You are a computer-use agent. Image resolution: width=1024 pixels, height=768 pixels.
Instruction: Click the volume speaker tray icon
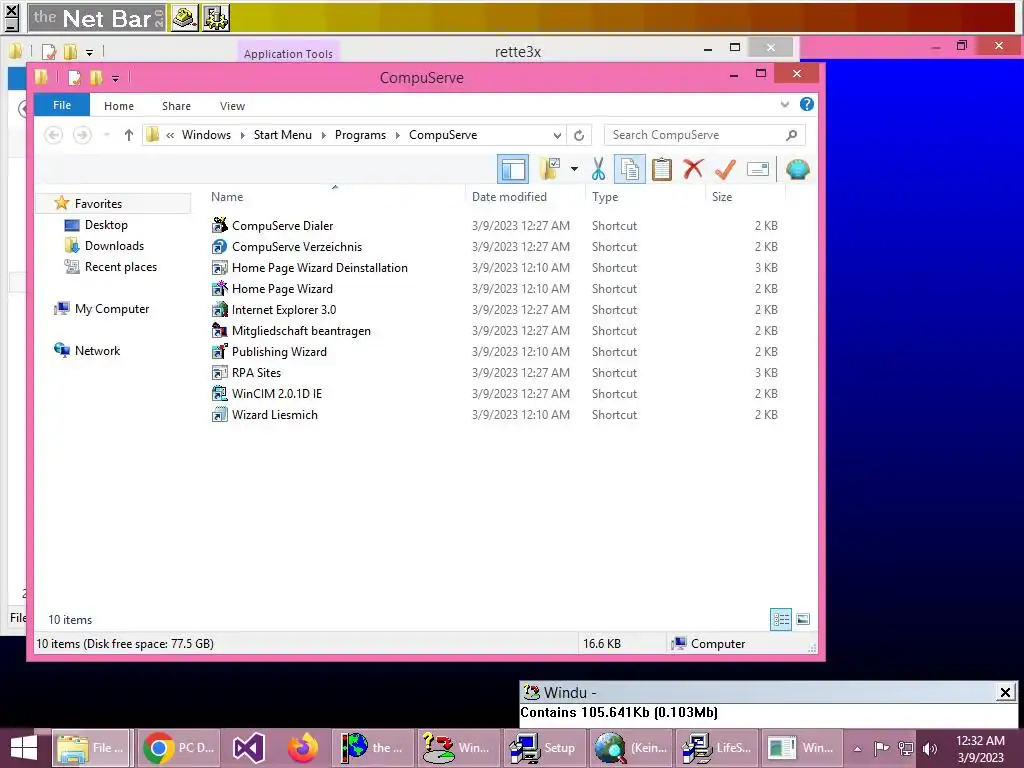tap(930, 748)
